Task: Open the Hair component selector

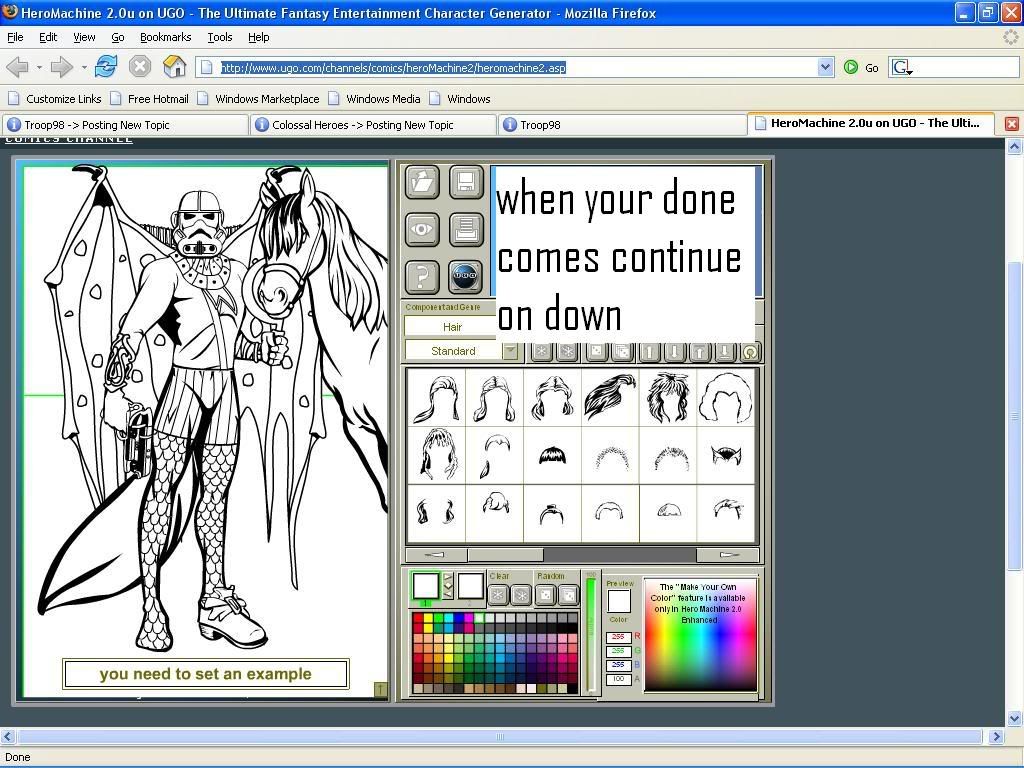Action: click(452, 327)
